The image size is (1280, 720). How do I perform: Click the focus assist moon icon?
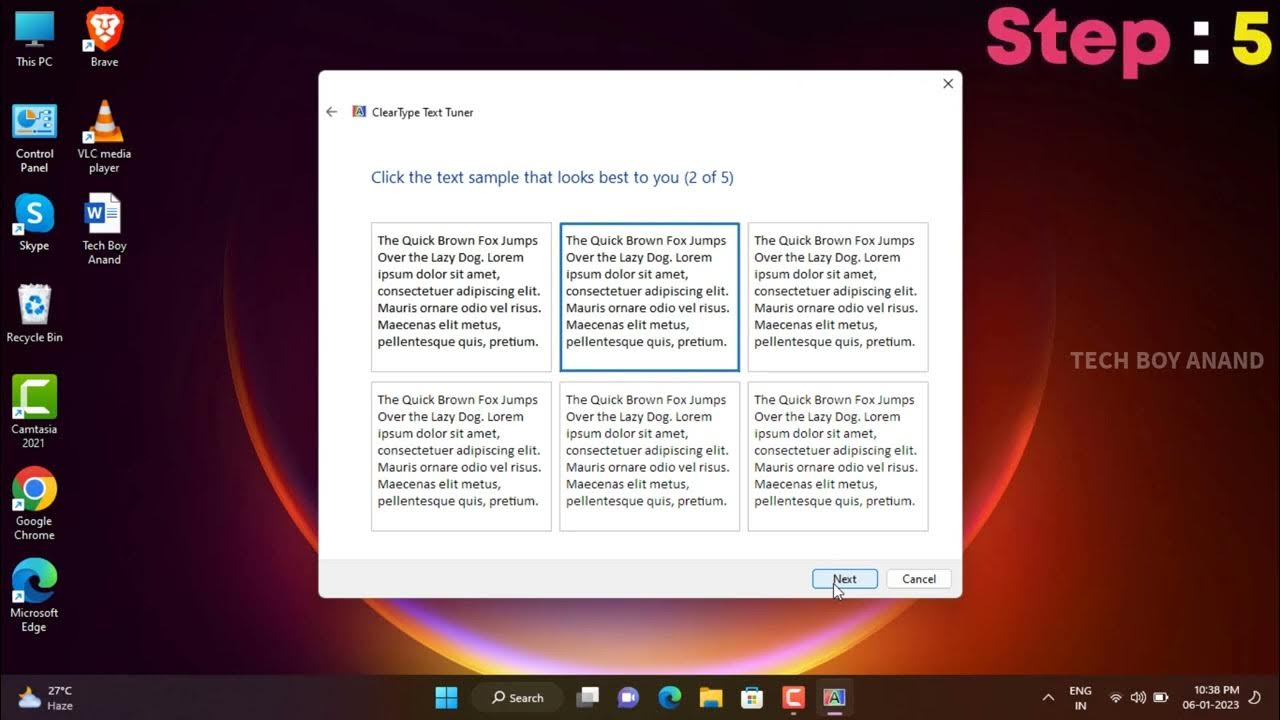coord(1255,697)
